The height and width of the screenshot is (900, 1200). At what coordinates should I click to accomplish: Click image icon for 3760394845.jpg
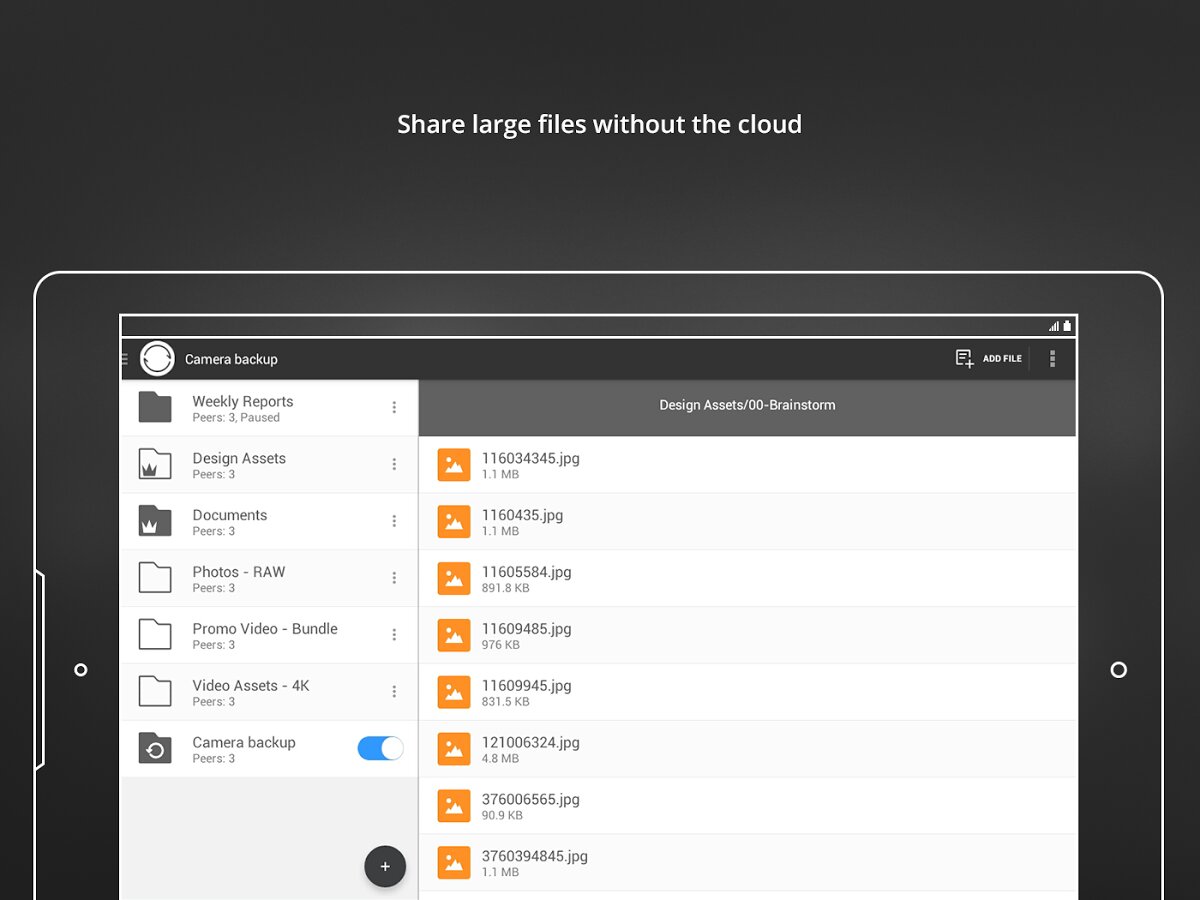tap(454, 863)
